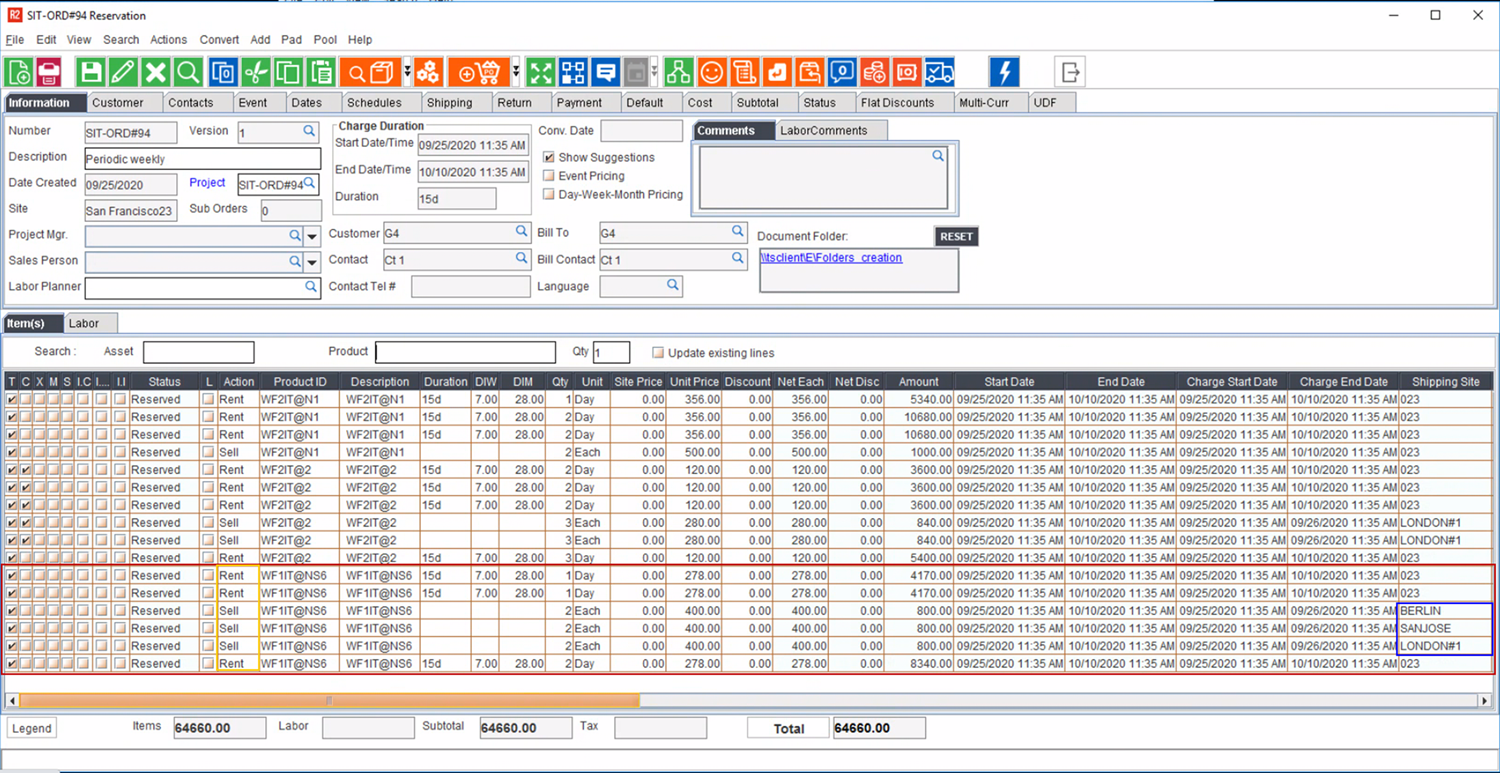Open the shopping cart tool
Screen dimensions: 1500x773
coord(480,71)
